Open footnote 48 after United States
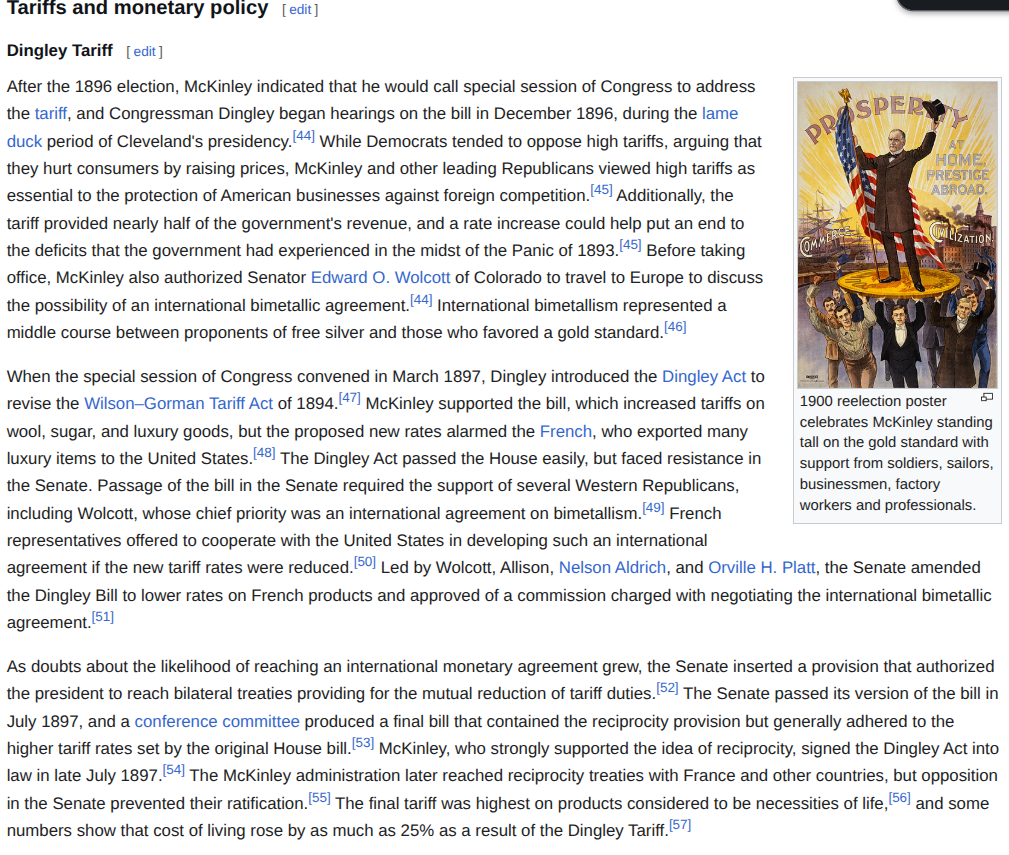1009x855 pixels. [264, 454]
